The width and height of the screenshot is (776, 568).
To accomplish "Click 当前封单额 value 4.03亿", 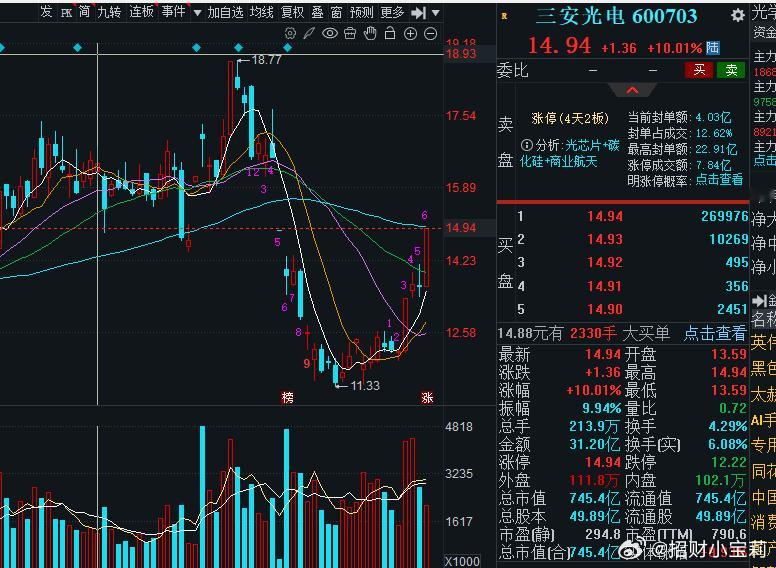I will click(713, 118).
